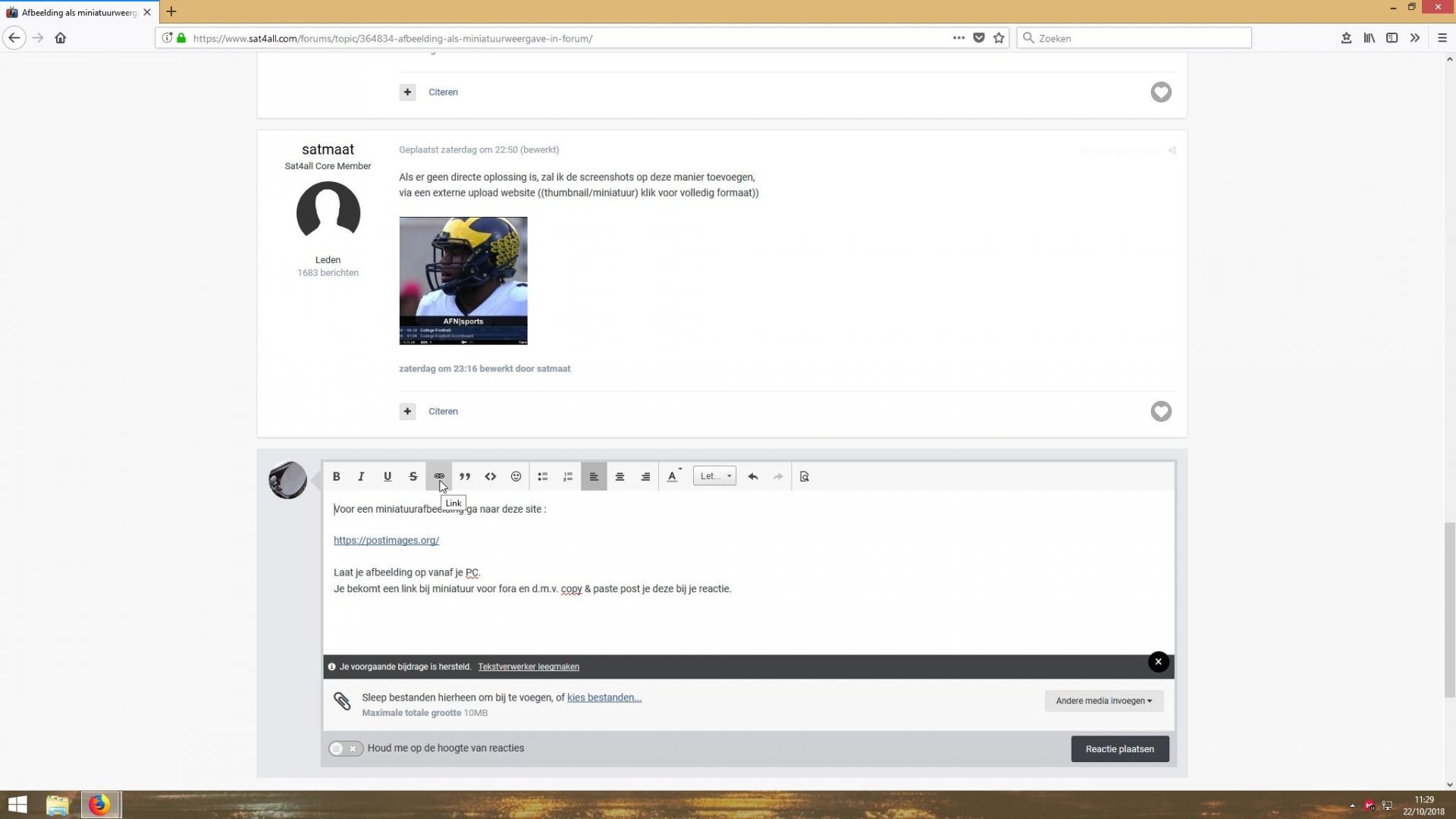Open the code insertion tool

pyautogui.click(x=491, y=476)
